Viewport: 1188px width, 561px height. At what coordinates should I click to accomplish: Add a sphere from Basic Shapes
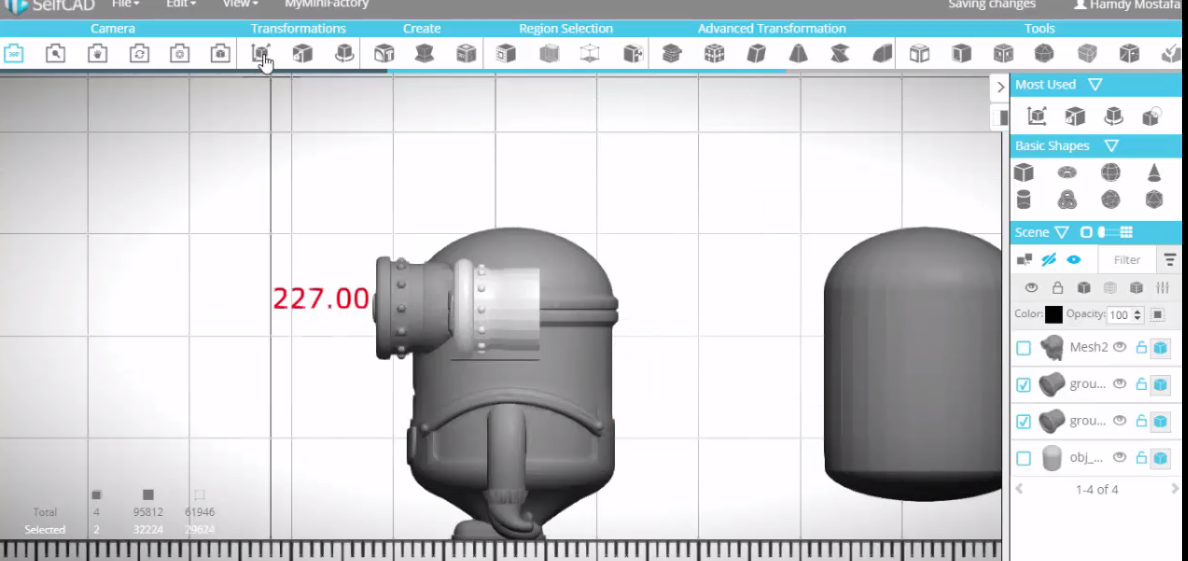pos(1110,173)
